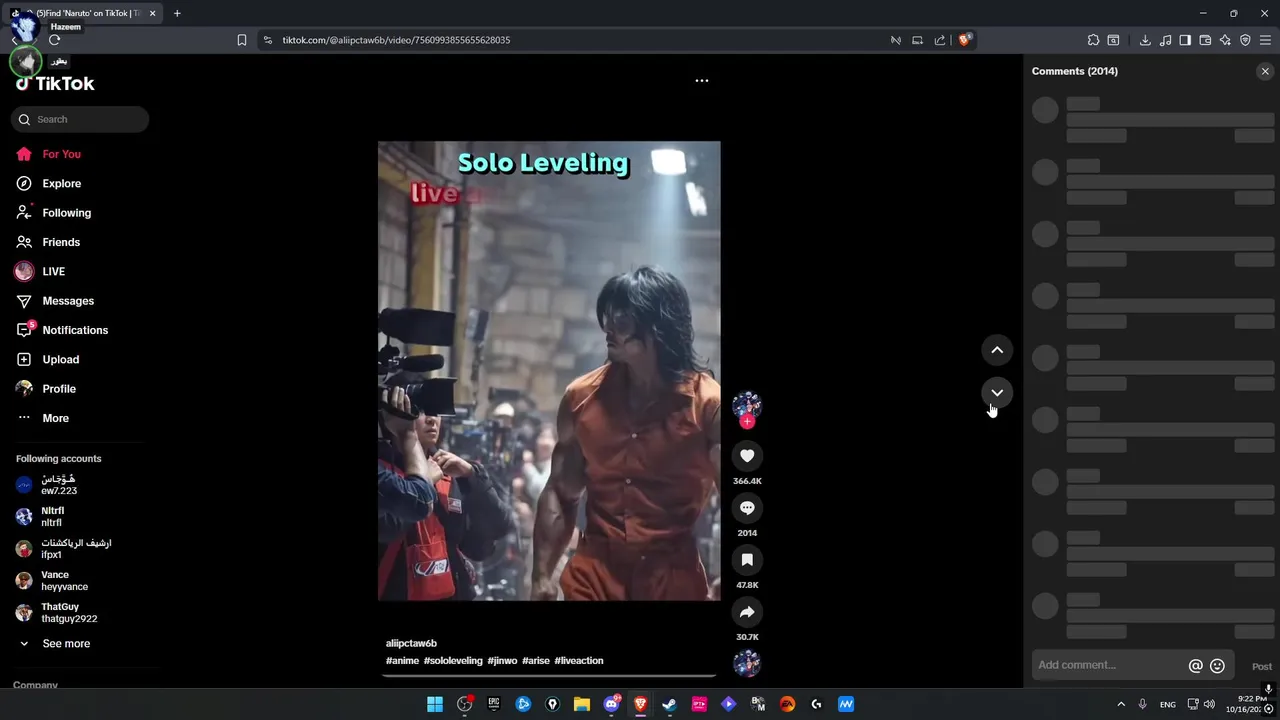Open Steam from the taskbar
Image resolution: width=1280 pixels, height=720 pixels.
click(x=669, y=704)
